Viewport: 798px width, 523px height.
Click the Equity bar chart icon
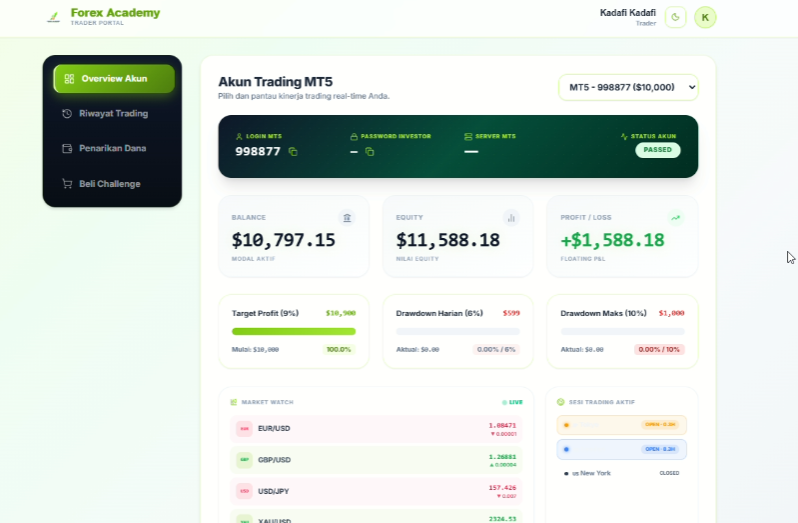point(511,218)
